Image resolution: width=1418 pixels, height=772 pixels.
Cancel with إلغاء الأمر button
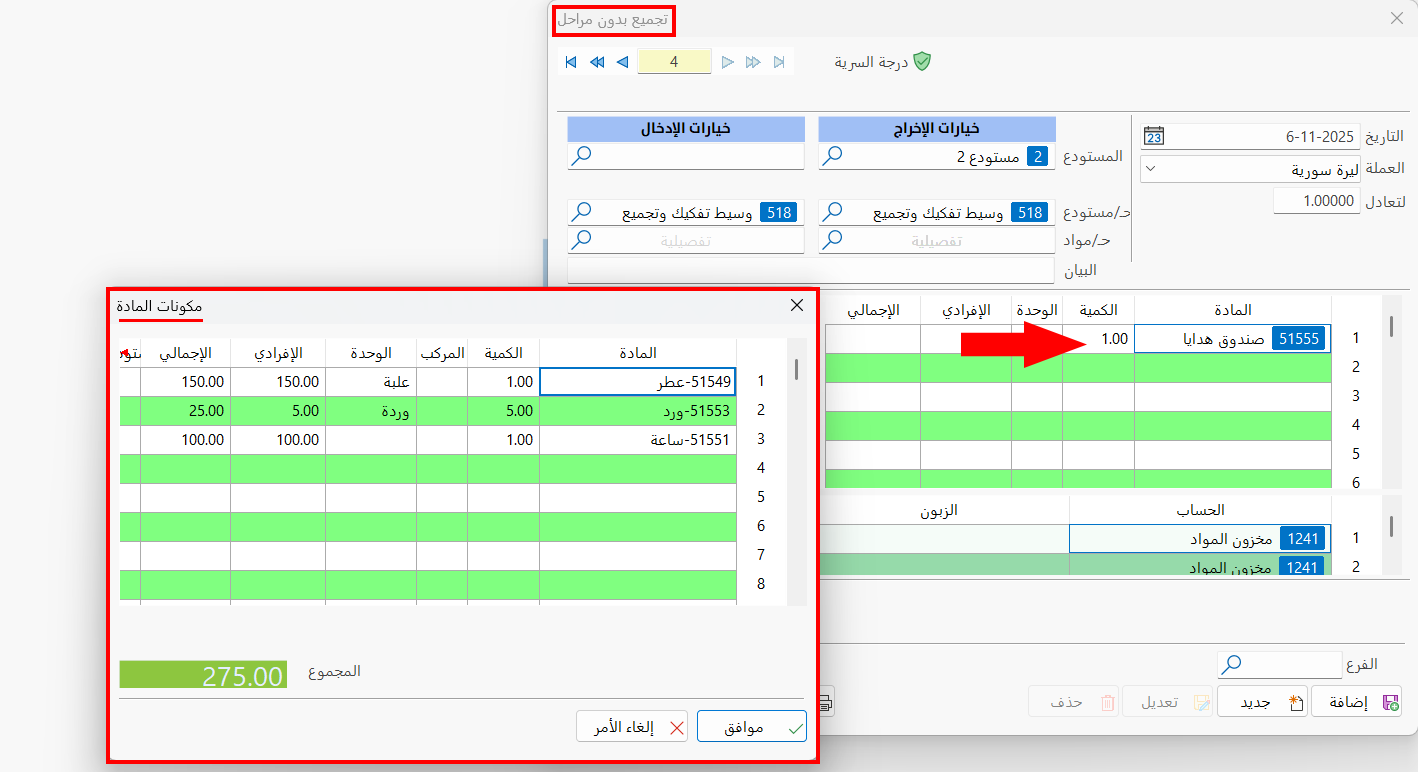point(633,727)
